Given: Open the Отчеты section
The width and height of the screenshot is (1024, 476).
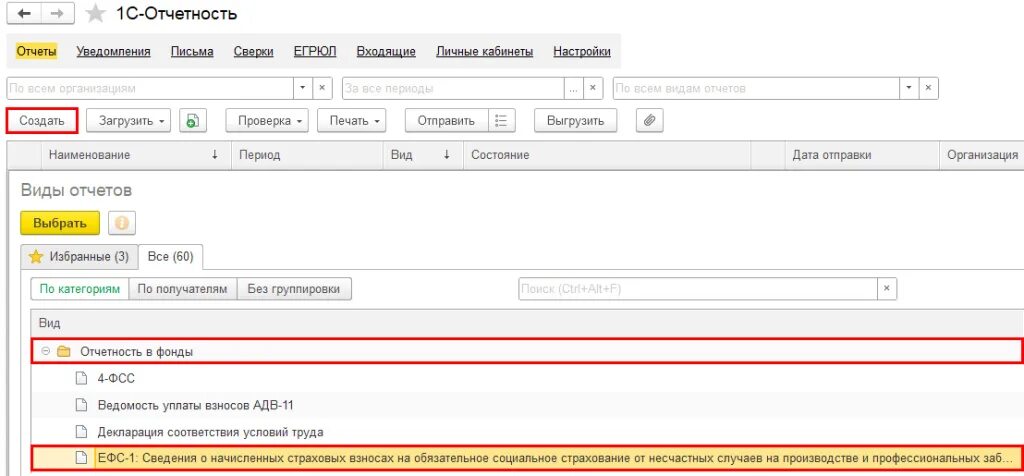Looking at the screenshot, I should point(37,52).
